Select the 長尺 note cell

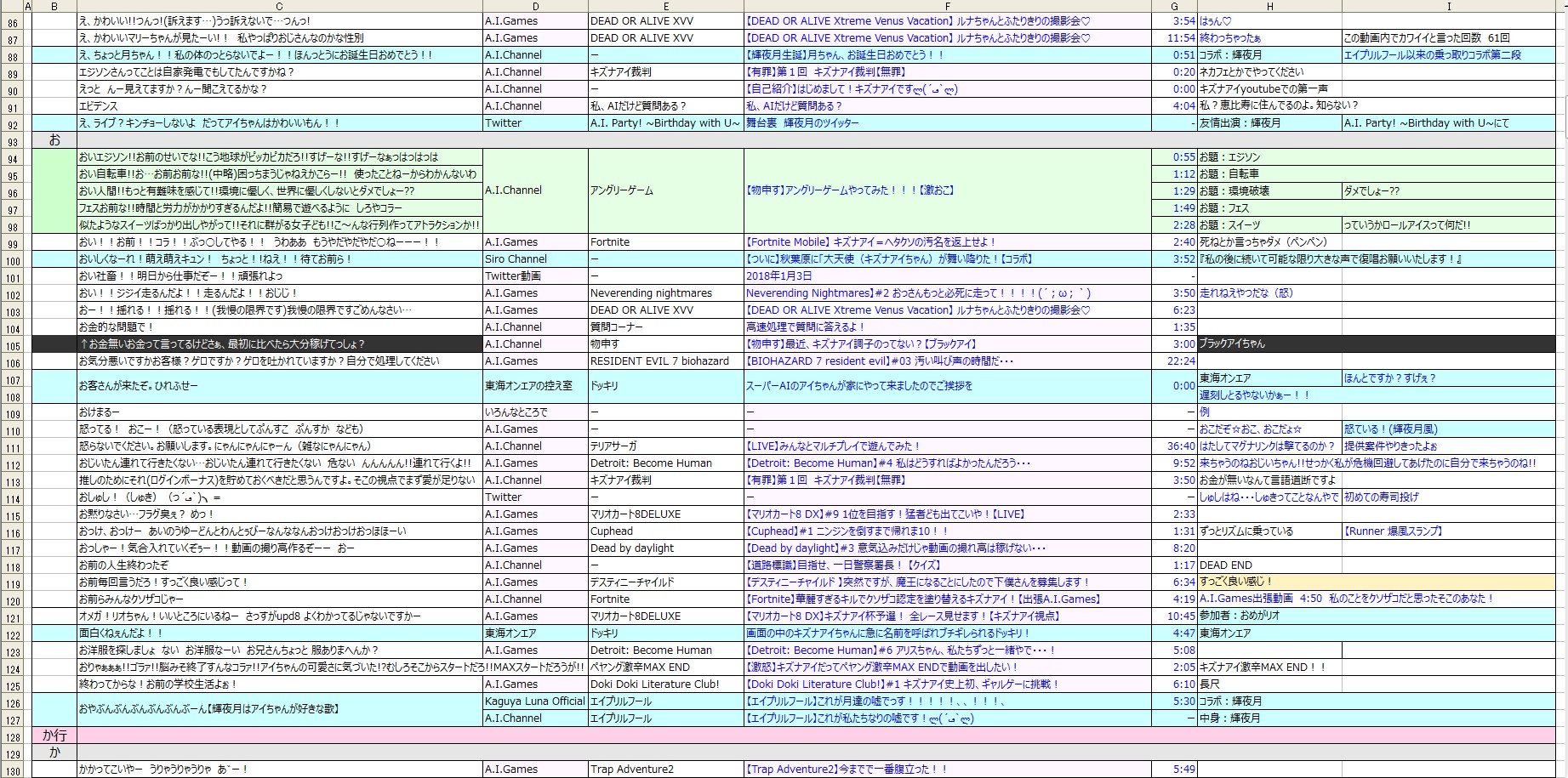(x=1269, y=684)
